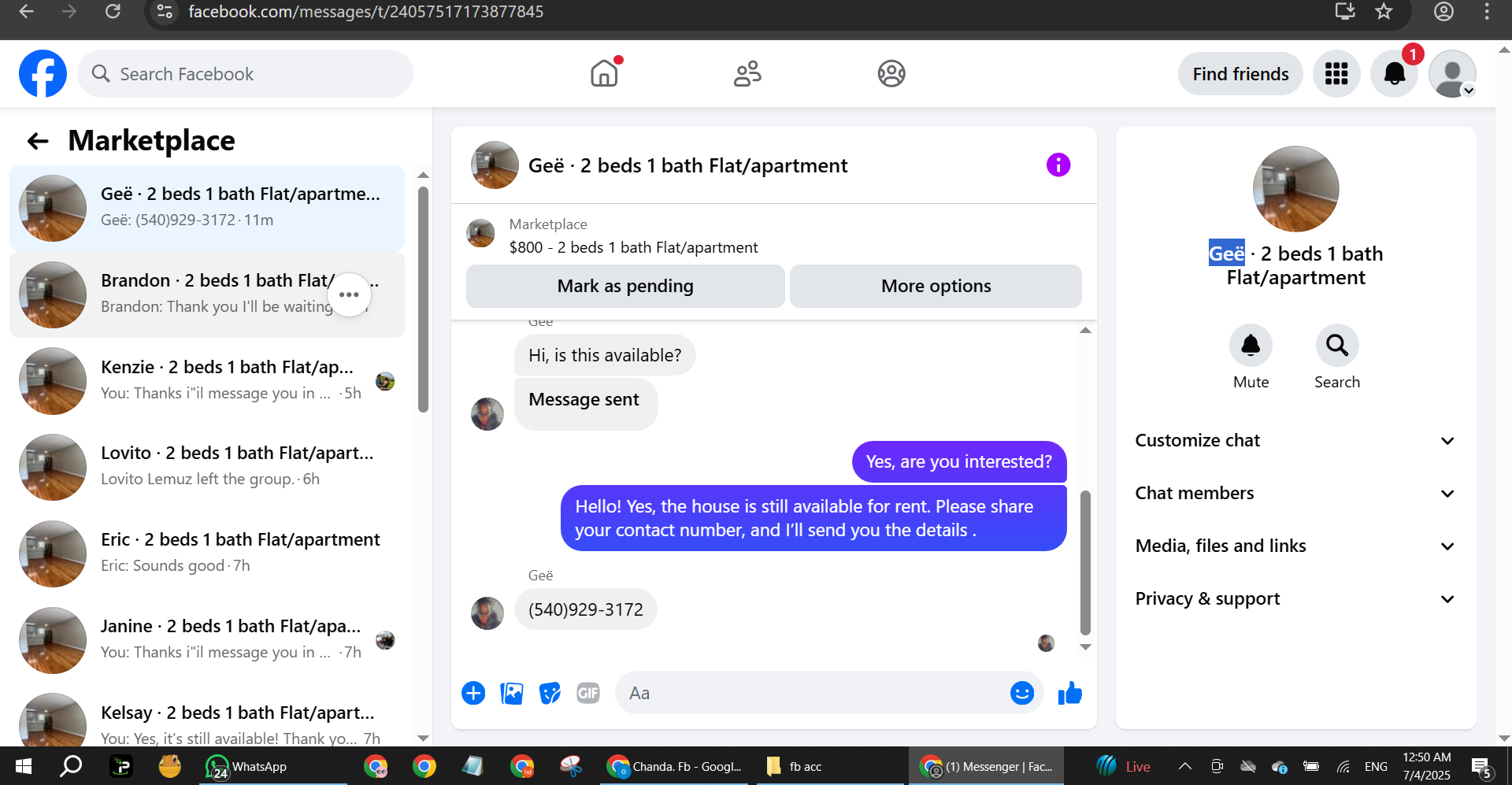Click Mark as pending button

click(x=625, y=286)
